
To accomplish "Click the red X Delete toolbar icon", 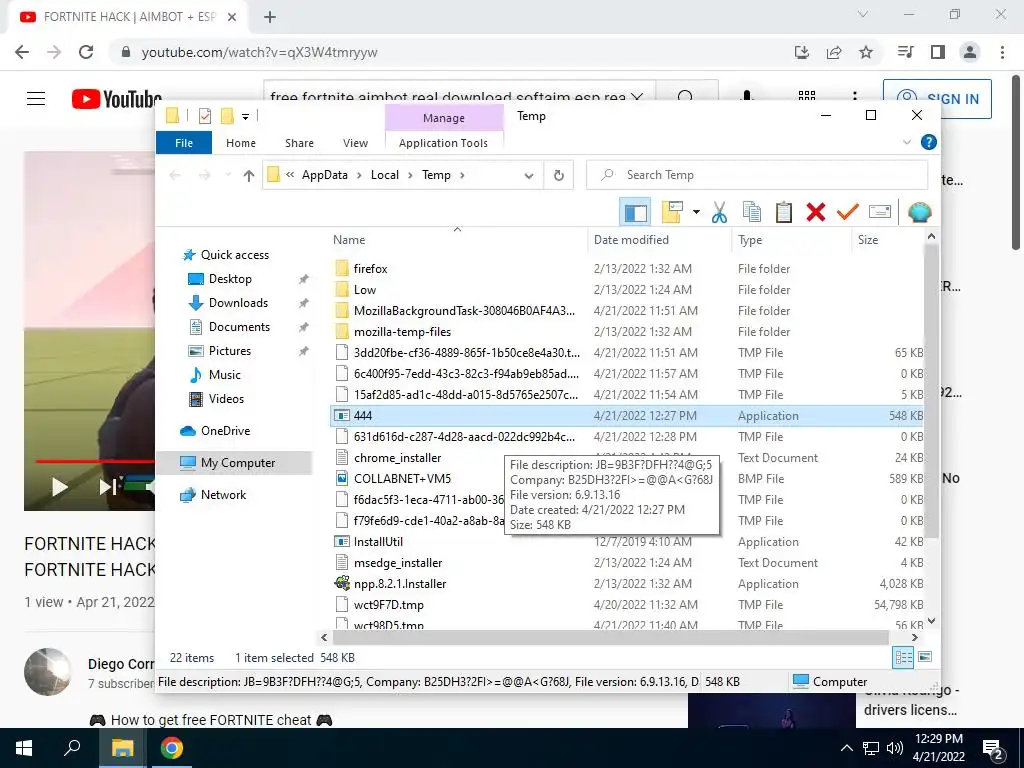I will [x=816, y=212].
